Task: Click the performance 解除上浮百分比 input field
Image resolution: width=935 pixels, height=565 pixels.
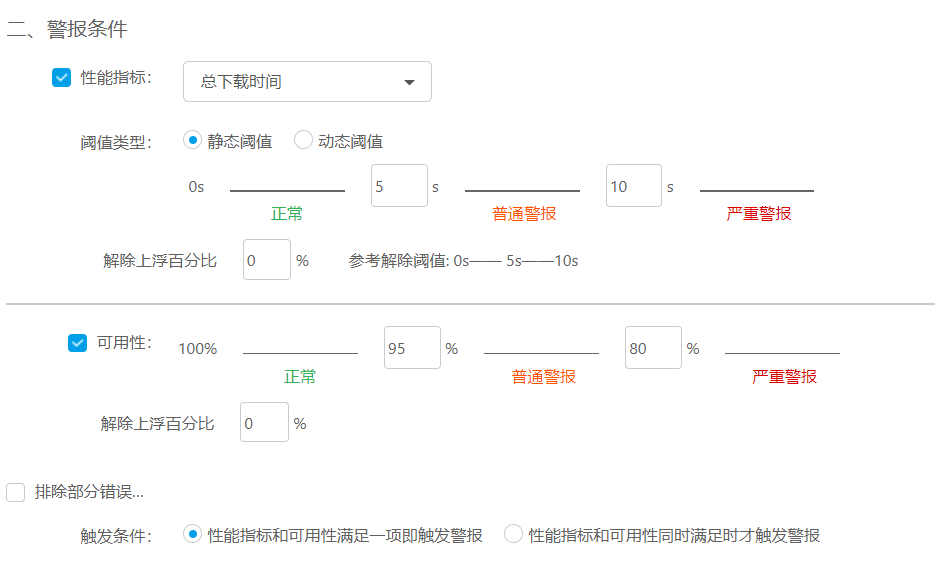Action: (x=266, y=260)
